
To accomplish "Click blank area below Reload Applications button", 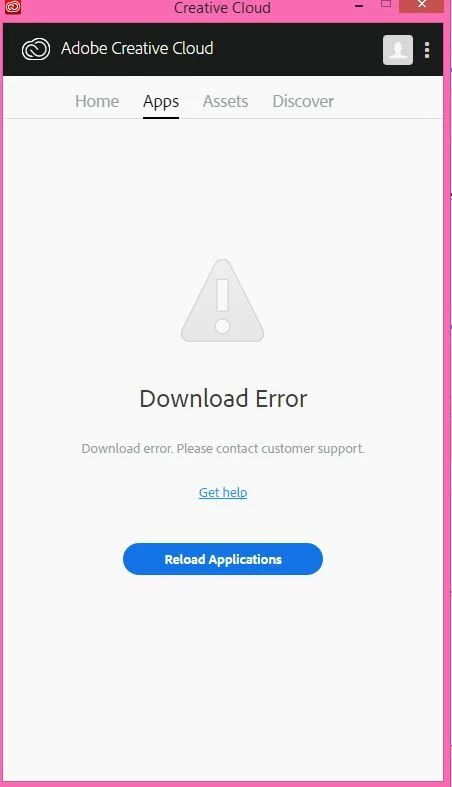I will [x=223, y=678].
